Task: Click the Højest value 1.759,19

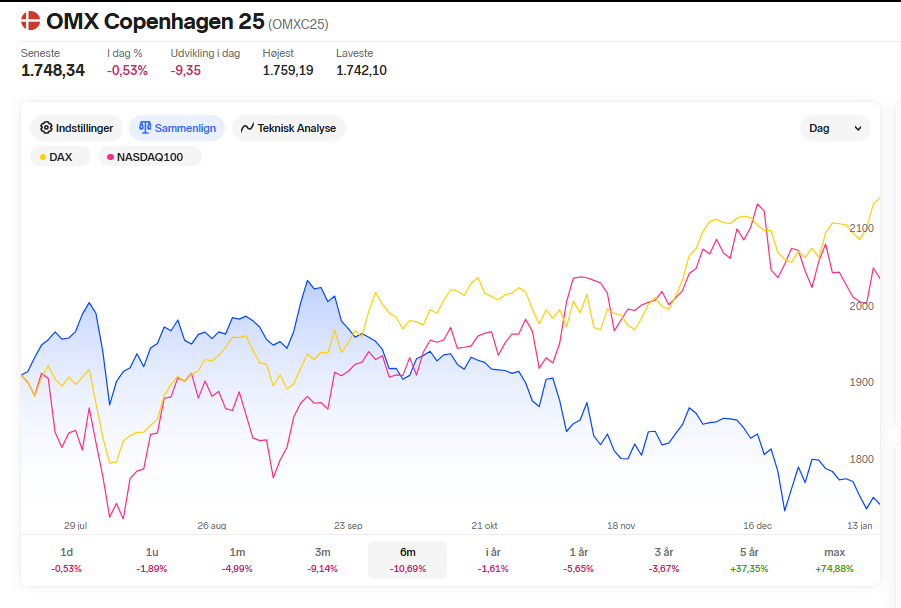Action: 288,70
